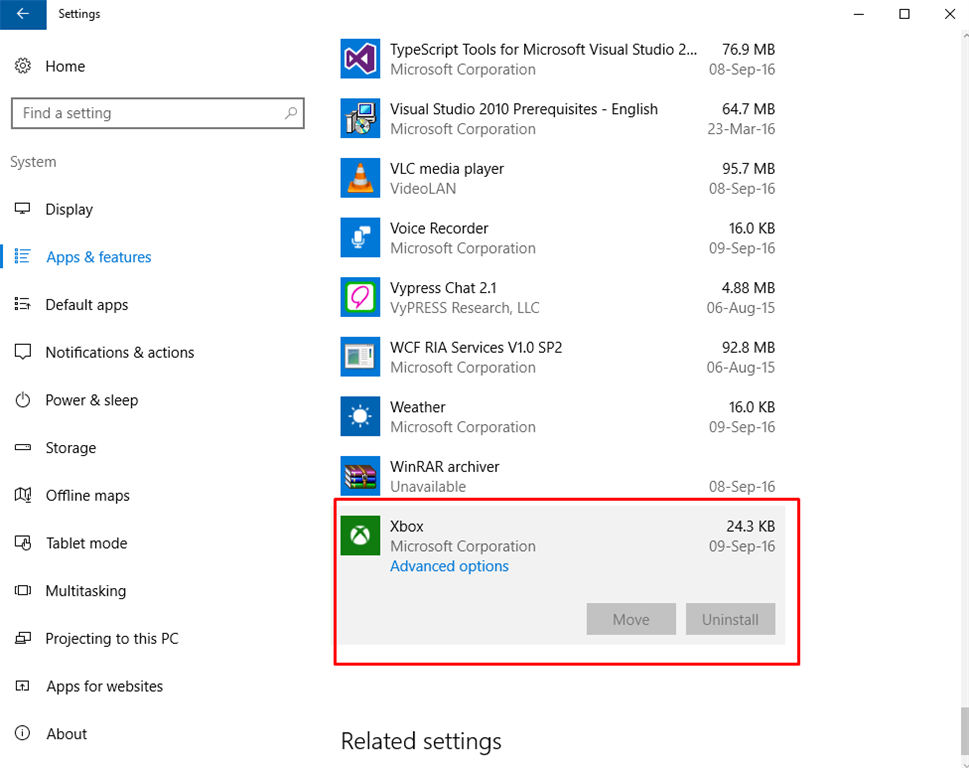Click the Storage drive icon
The height and width of the screenshot is (768, 969).
tap(23, 447)
